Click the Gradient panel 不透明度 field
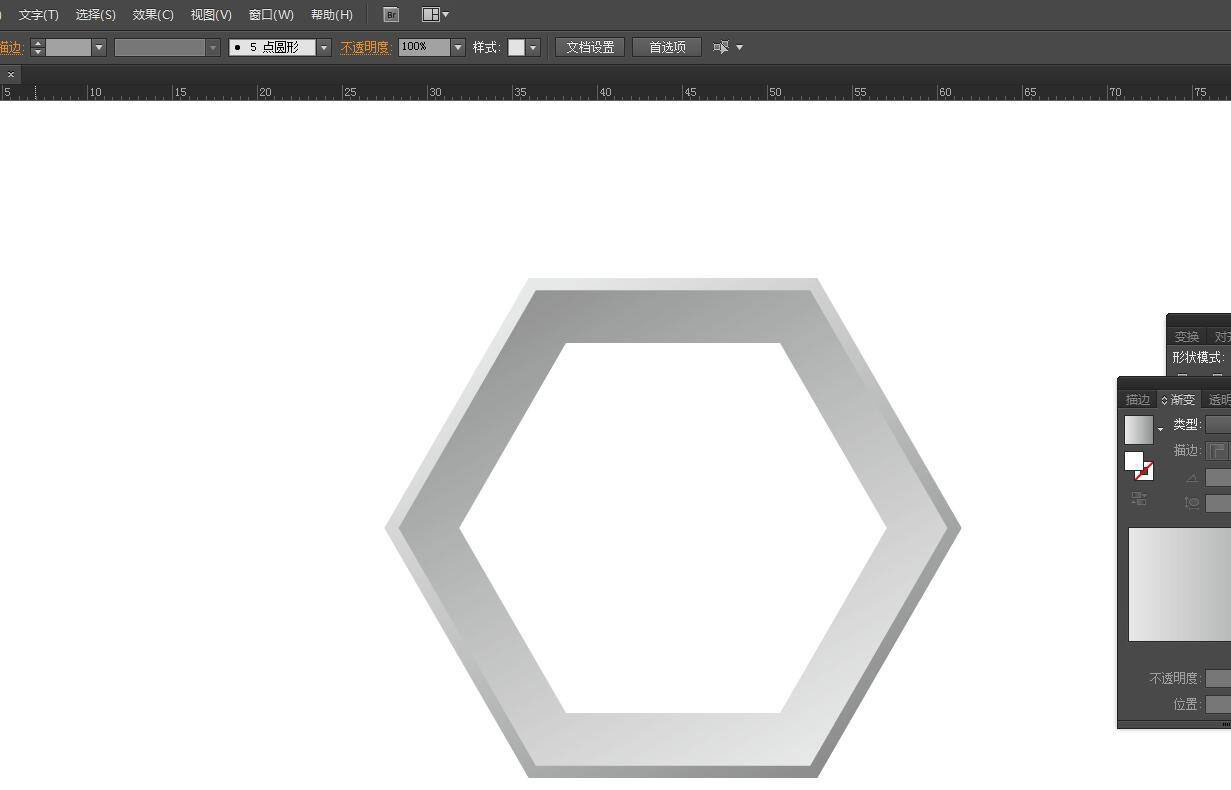 [1218, 678]
